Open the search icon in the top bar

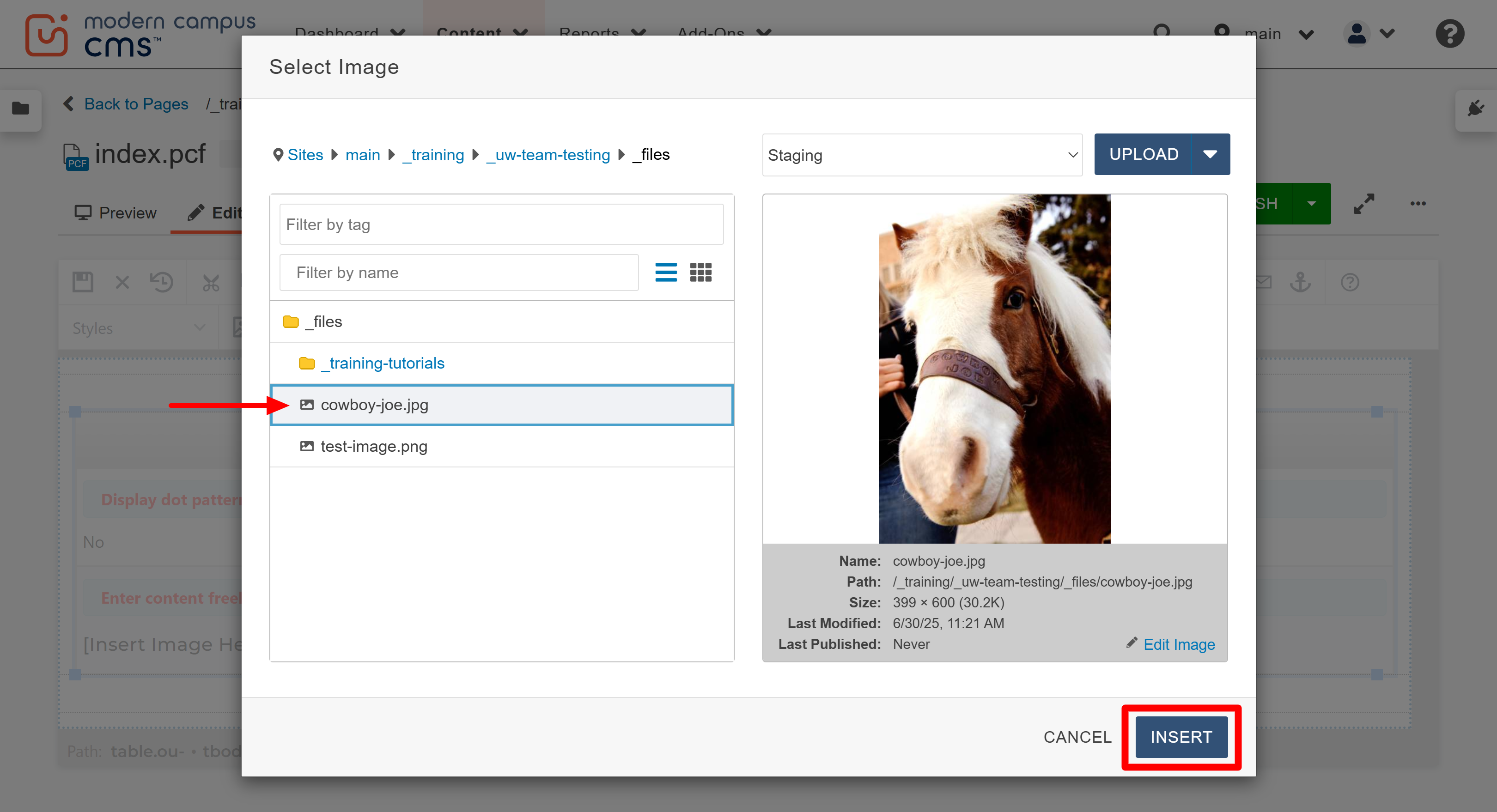1162,33
